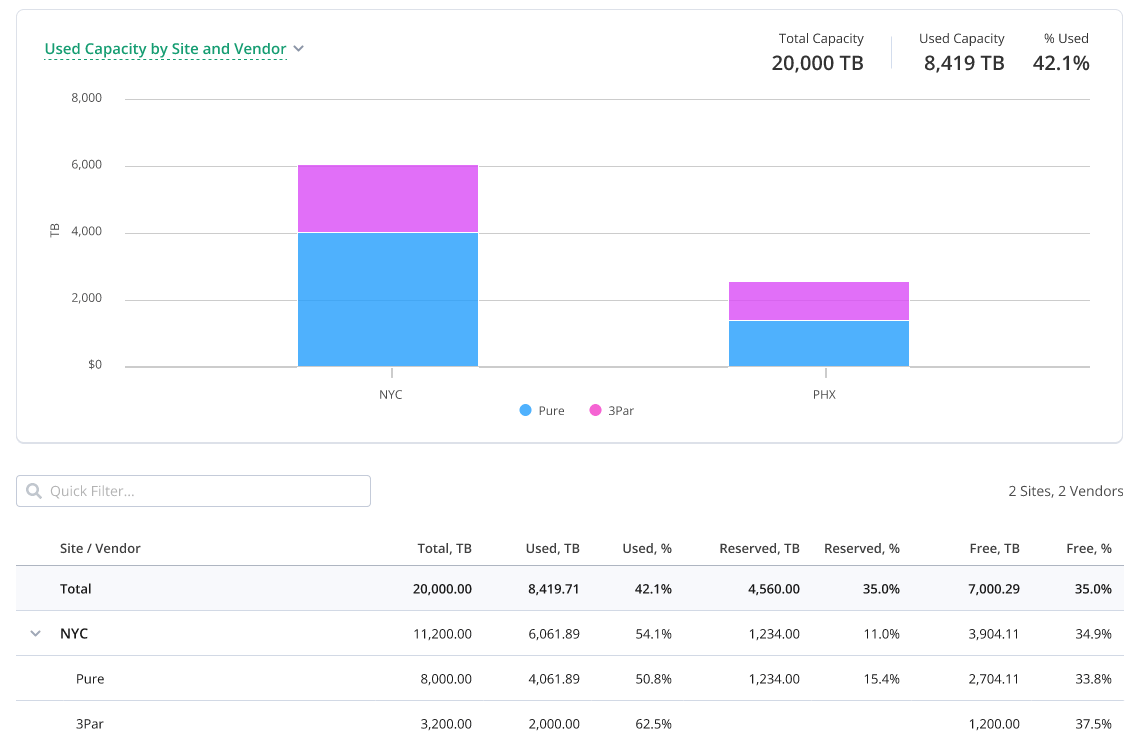Click the Total Capacity 20,000 TB summary

pyautogui.click(x=818, y=53)
